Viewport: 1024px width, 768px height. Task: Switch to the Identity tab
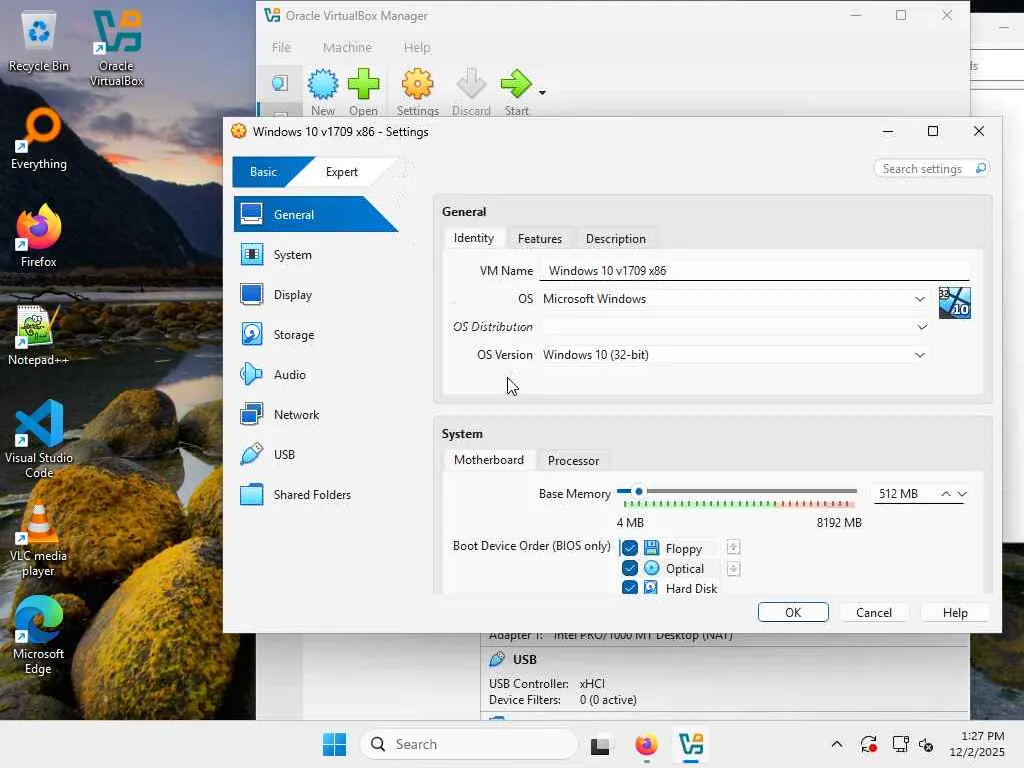(x=474, y=238)
